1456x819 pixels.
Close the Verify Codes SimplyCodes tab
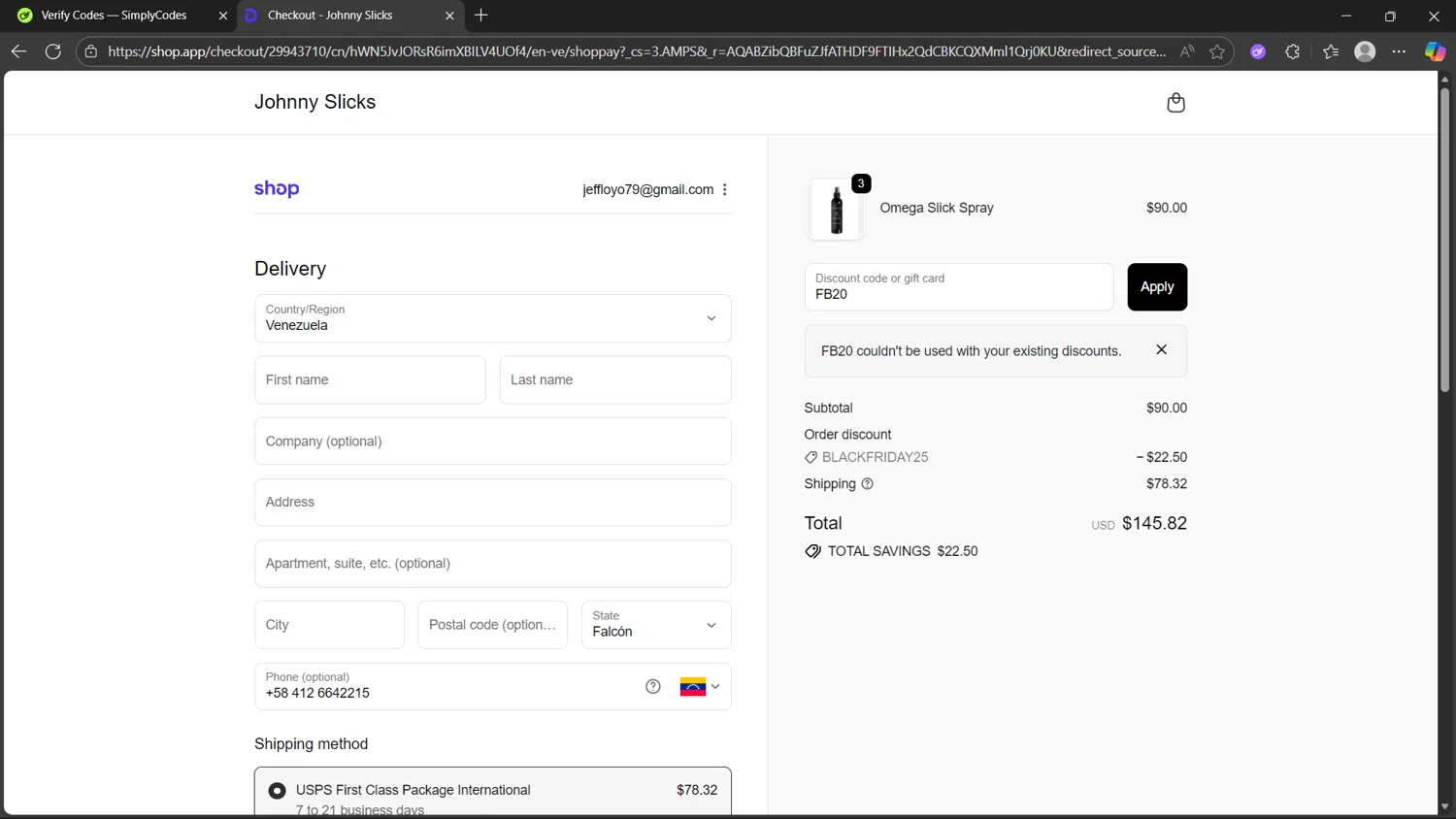click(223, 16)
